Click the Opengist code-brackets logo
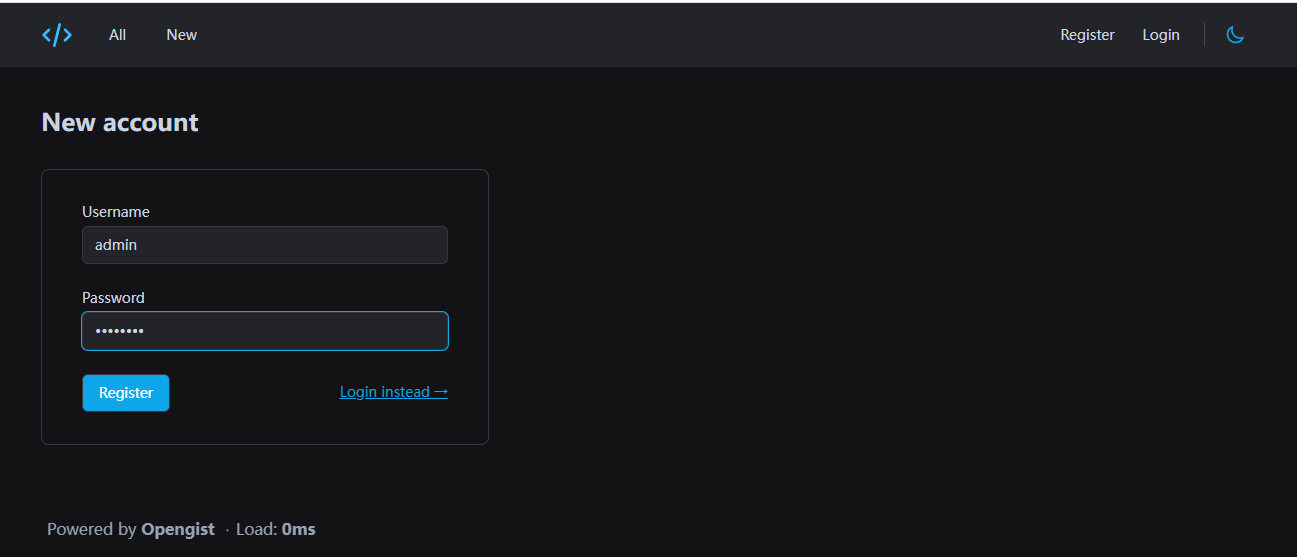Image resolution: width=1297 pixels, height=557 pixels. pos(57,35)
